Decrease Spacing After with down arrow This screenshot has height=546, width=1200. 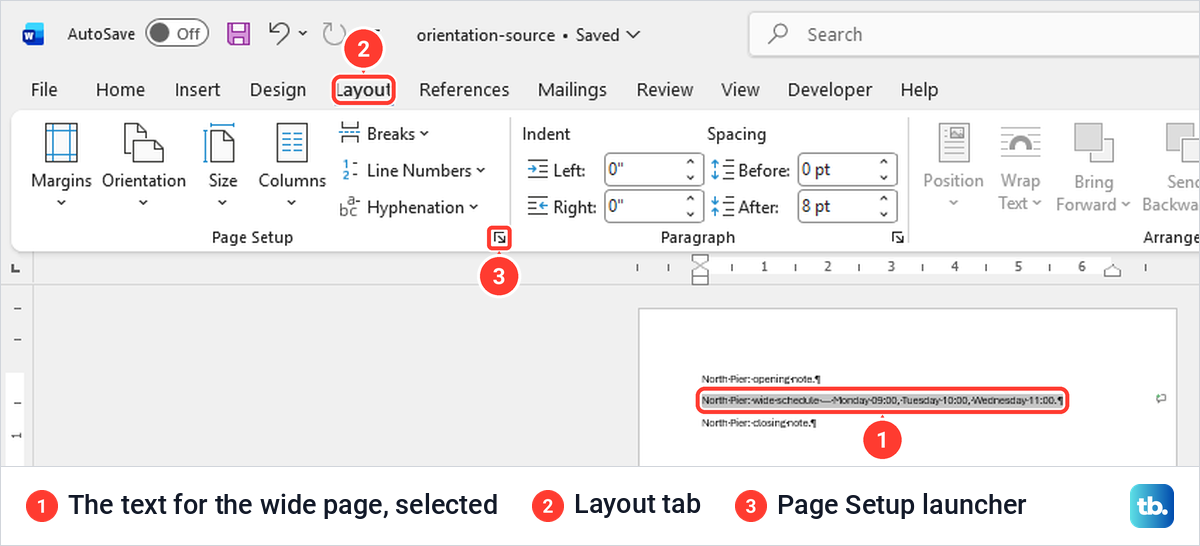(886, 214)
